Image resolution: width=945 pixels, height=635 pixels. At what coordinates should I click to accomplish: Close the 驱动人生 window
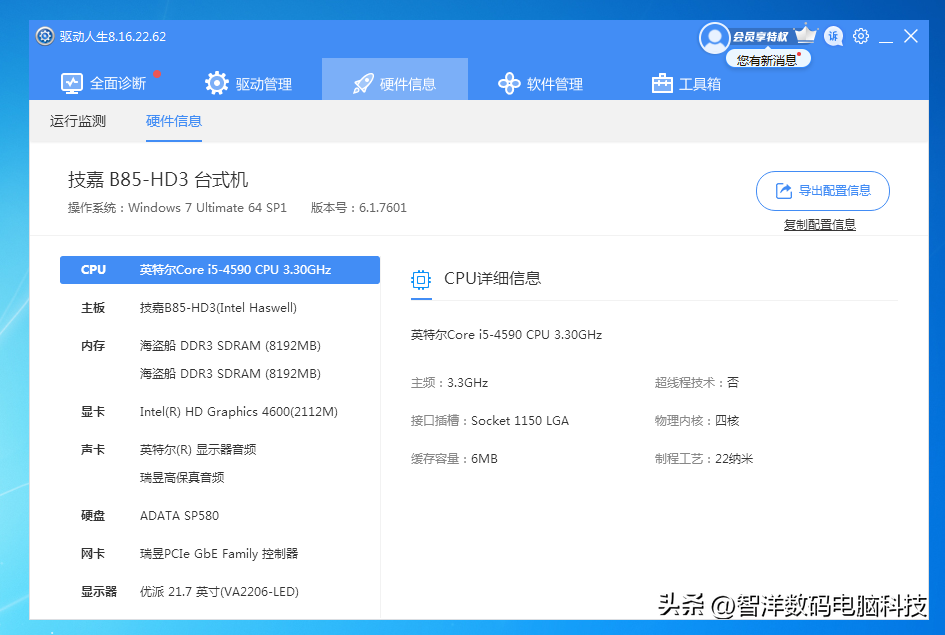911,36
